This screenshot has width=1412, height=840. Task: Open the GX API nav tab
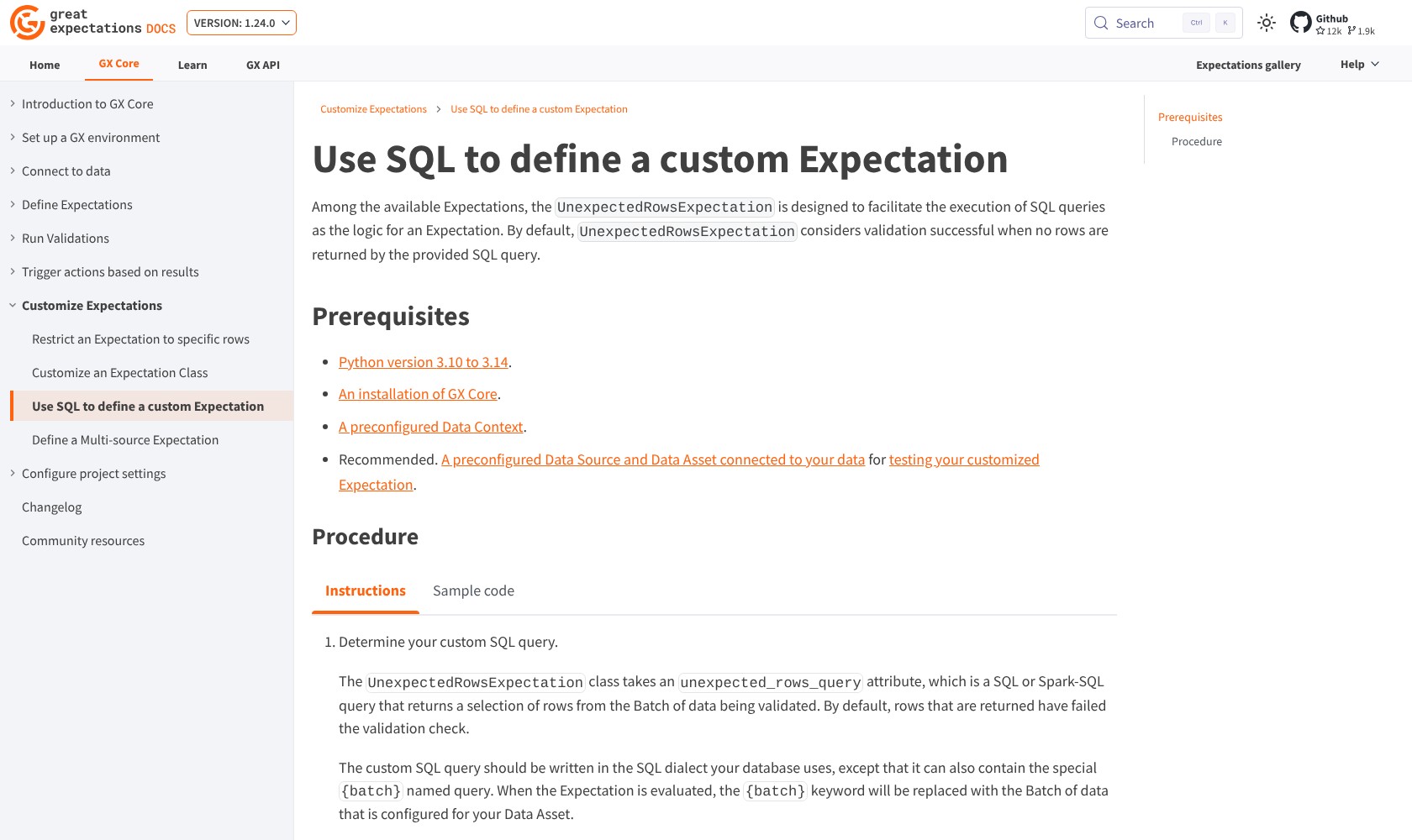coord(263,65)
